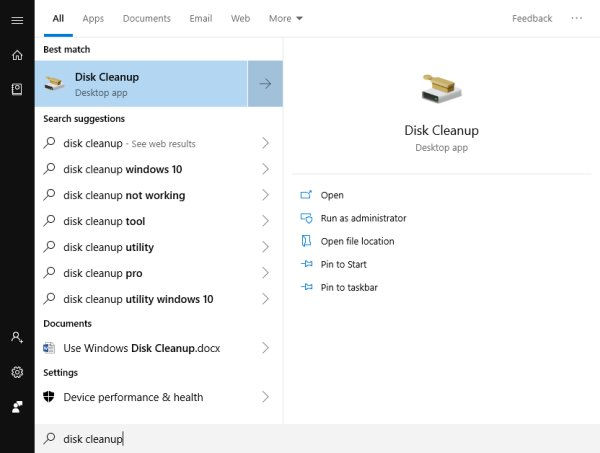Expand chevron for 'disk cleanup utility windows 10'

265,299
